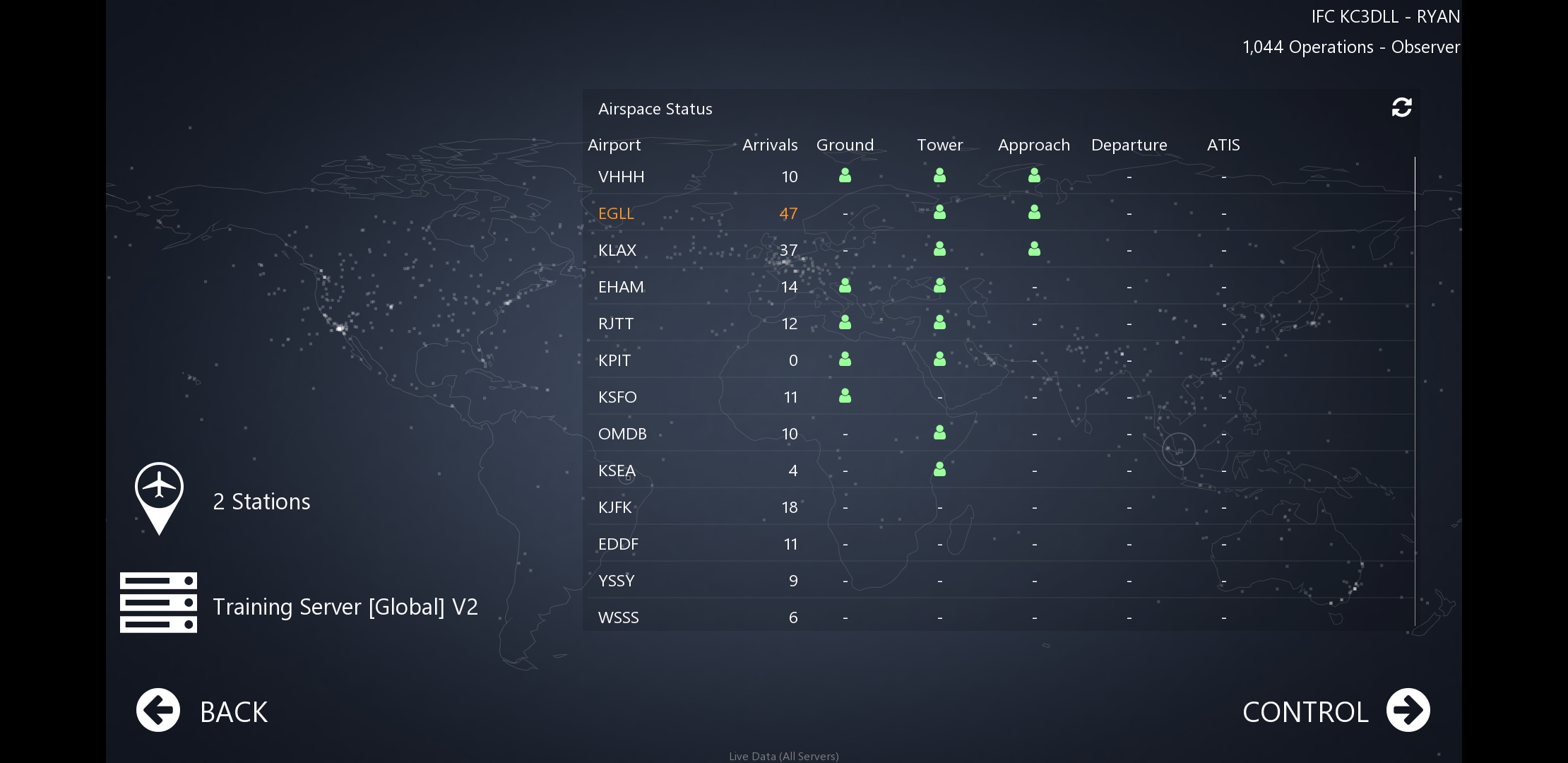Screen dimensions: 1568x763
Task: Open Training Server [Global] V2 selection
Action: pos(345,607)
